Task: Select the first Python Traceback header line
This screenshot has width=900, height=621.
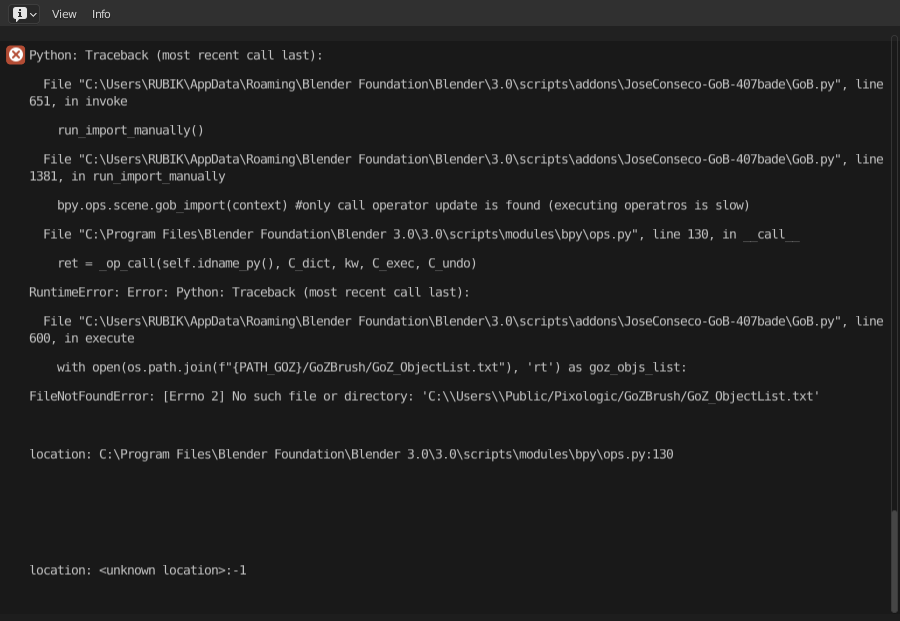Action: coord(176,55)
